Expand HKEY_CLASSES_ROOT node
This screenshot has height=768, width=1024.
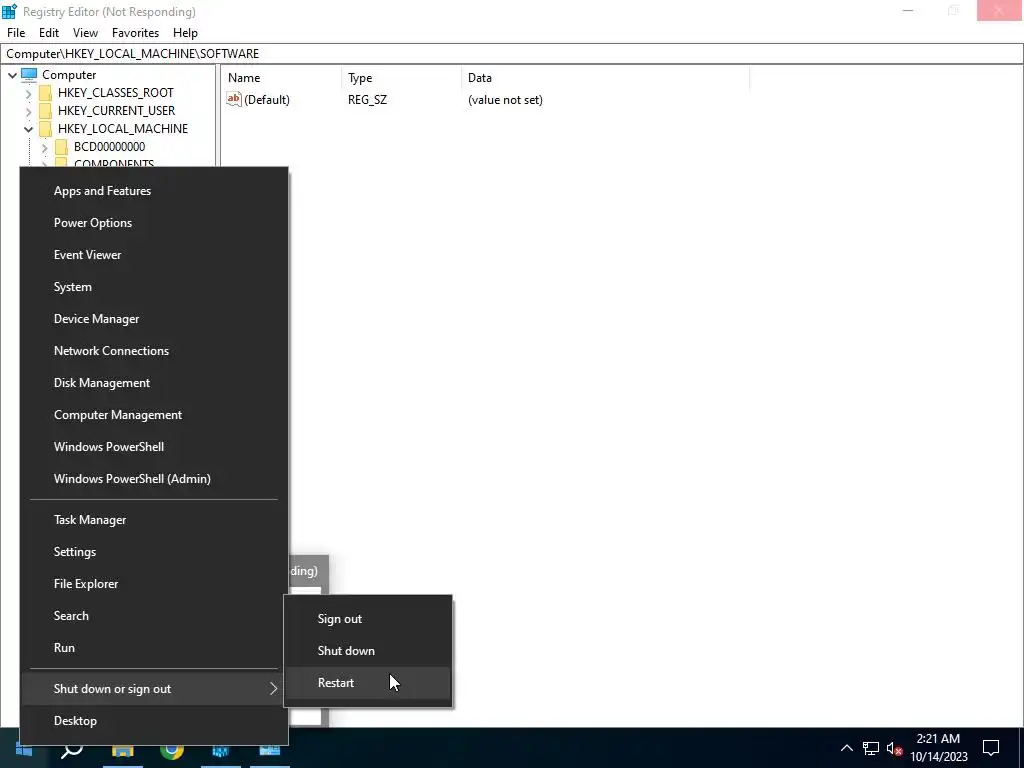click(x=29, y=93)
